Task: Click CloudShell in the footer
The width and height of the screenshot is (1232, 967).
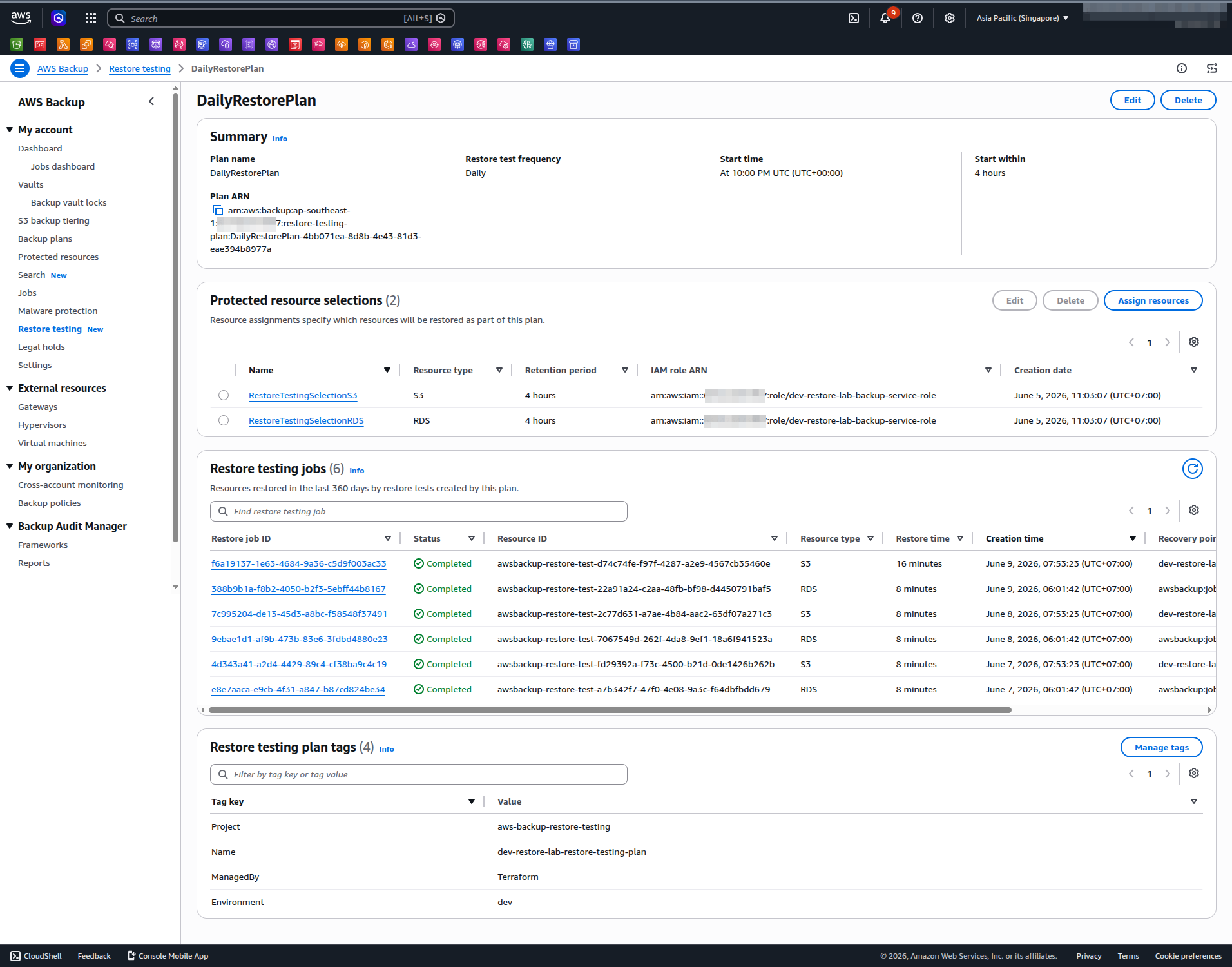Action: 36,956
